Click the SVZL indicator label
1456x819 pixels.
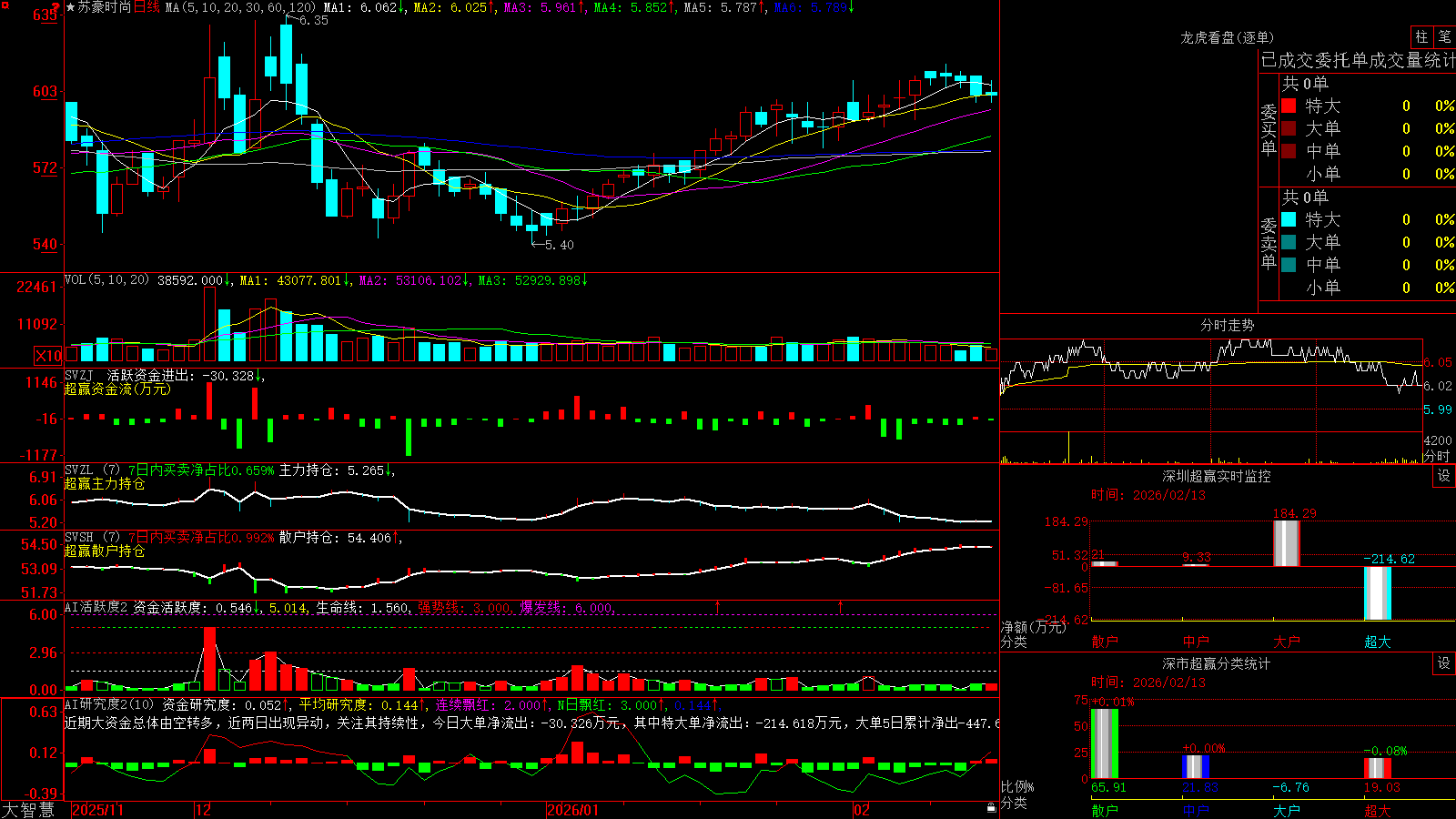(x=79, y=470)
